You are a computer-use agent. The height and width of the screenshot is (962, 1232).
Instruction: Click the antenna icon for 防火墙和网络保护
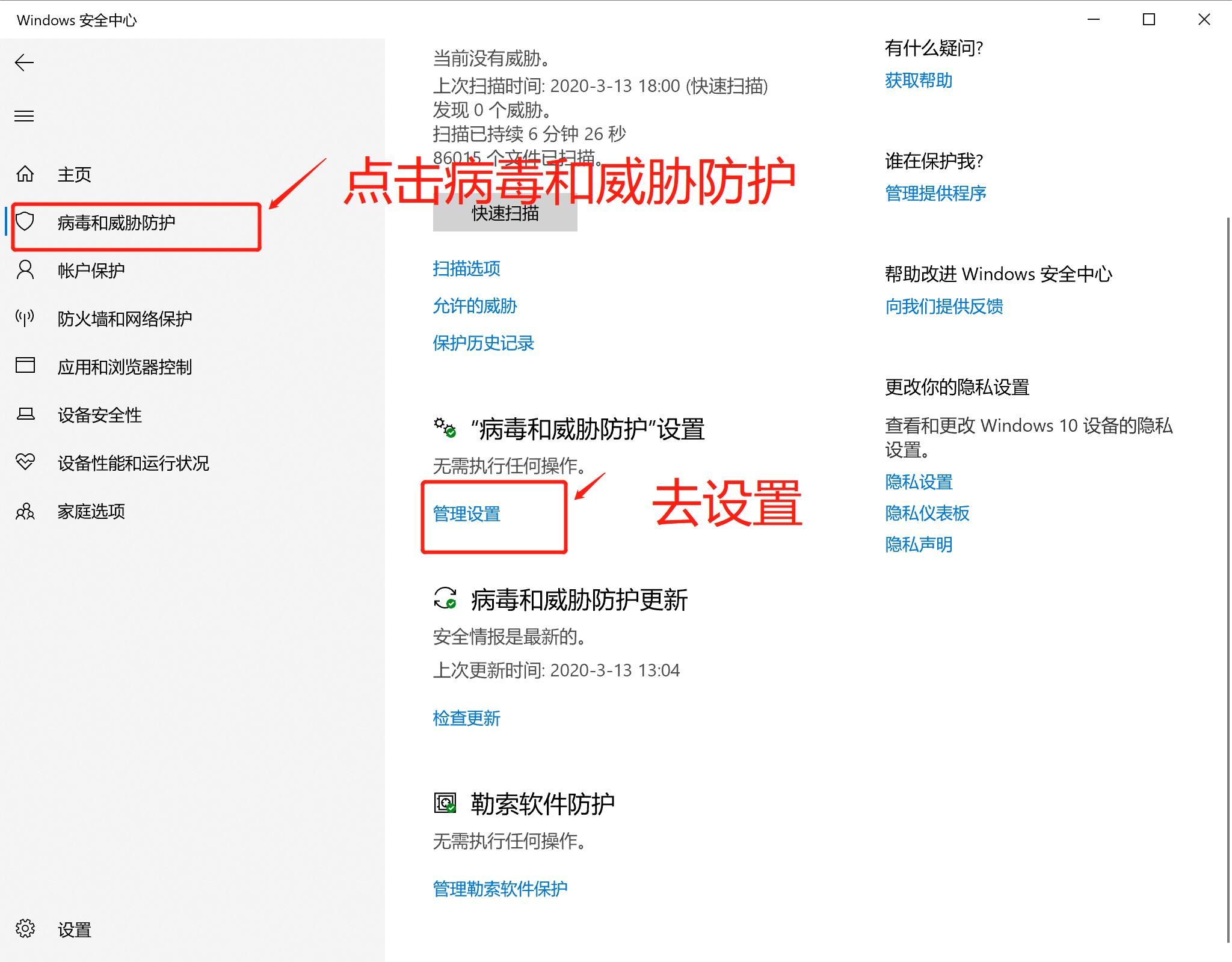[x=25, y=317]
